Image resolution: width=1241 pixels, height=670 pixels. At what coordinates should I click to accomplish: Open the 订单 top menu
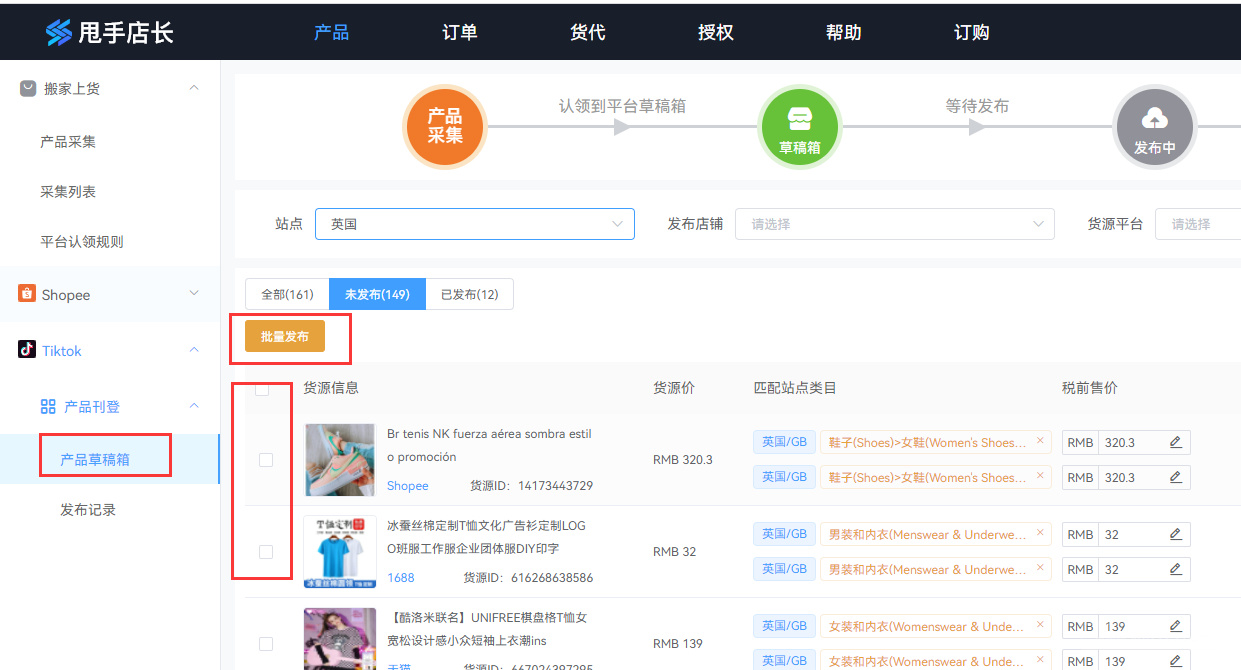[459, 32]
